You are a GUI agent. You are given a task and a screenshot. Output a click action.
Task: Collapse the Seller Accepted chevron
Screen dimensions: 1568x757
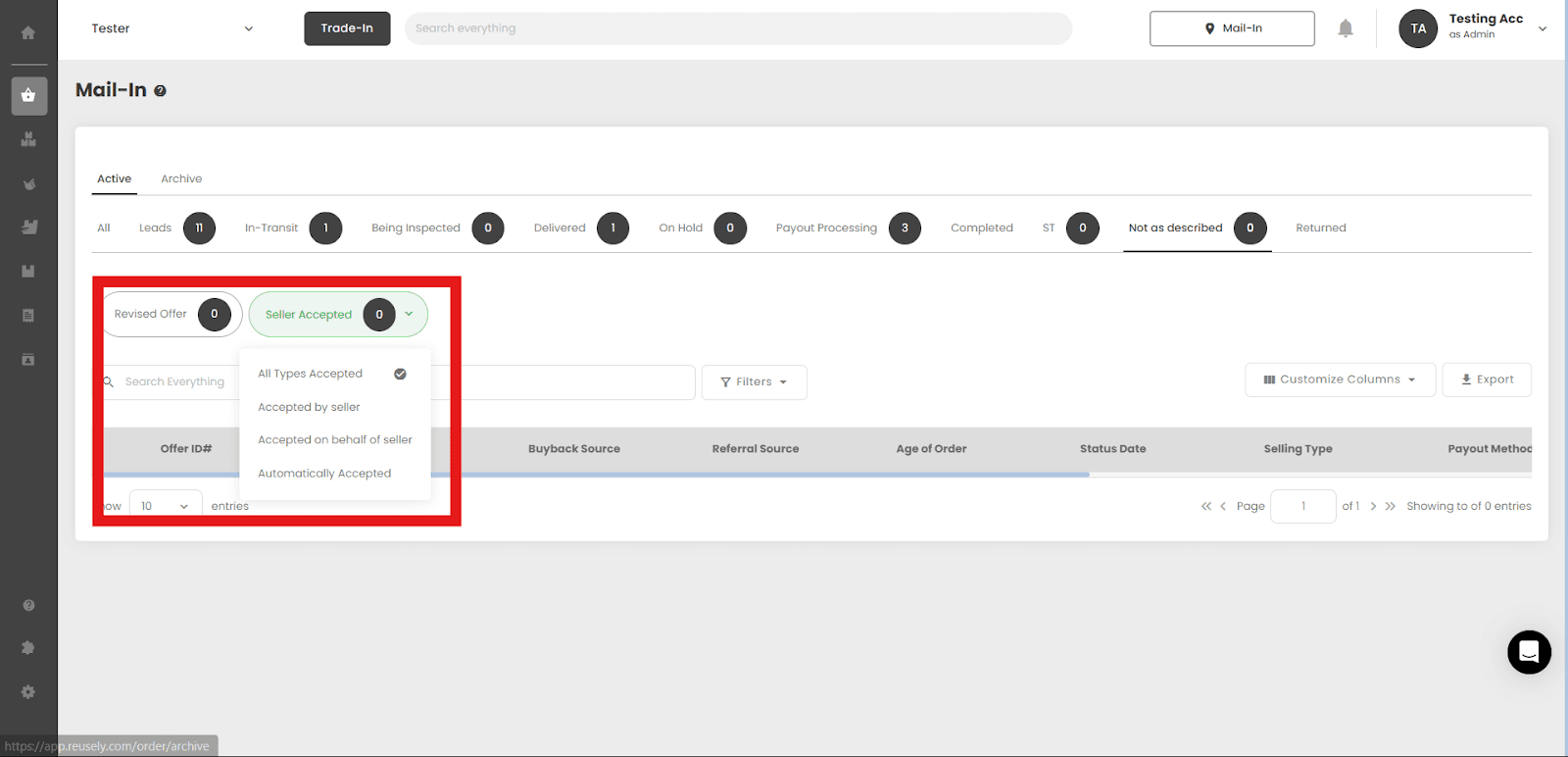pos(409,315)
